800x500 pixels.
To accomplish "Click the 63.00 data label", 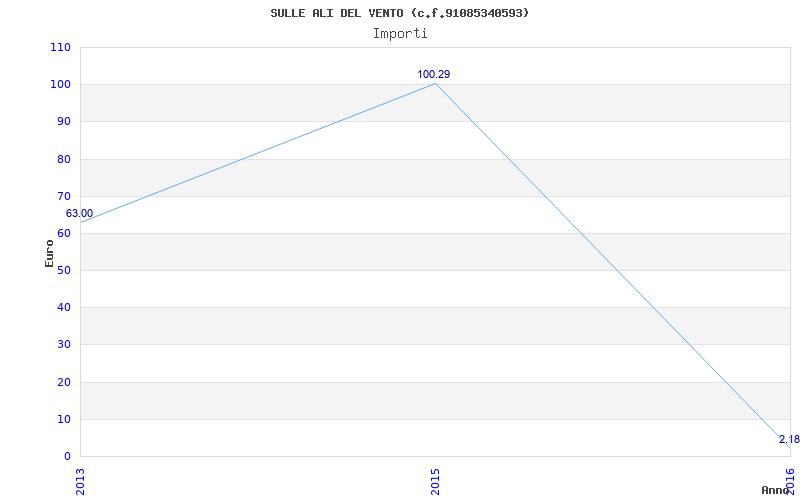I will tap(80, 213).
